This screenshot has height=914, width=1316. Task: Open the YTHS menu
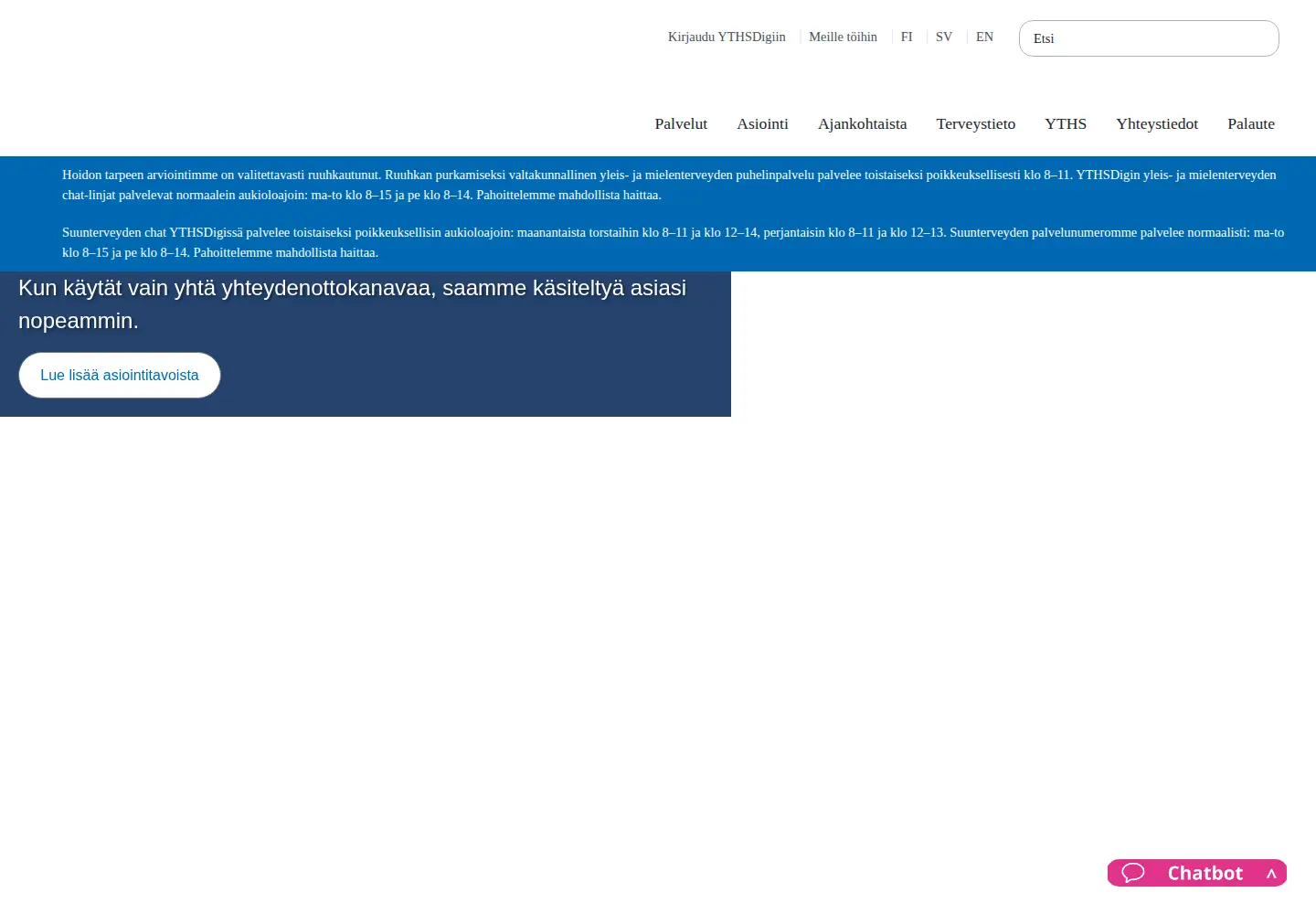click(1066, 123)
